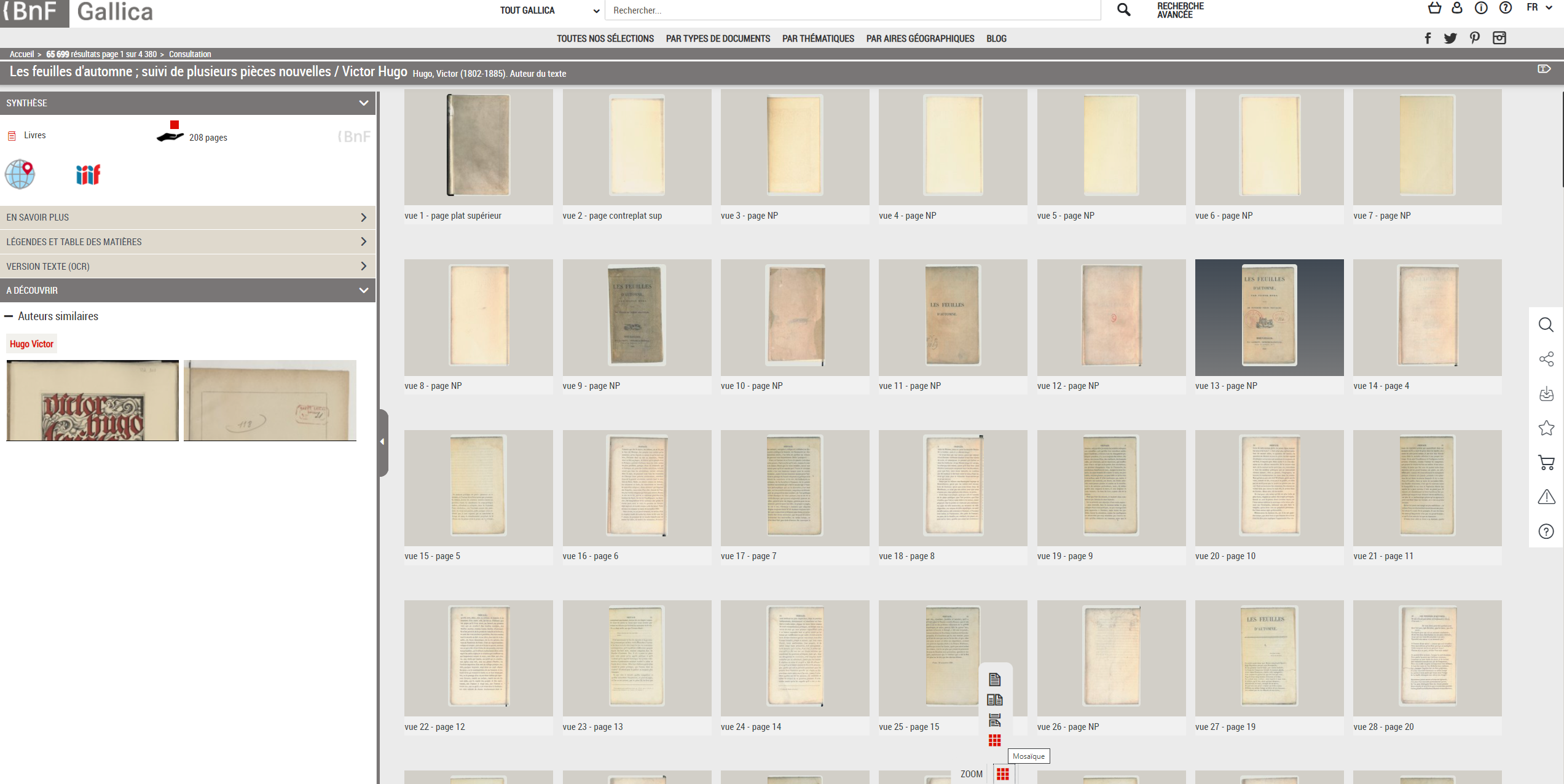Open the BLOG menu item
Screen dimensions: 1564x784
[x=996, y=39]
